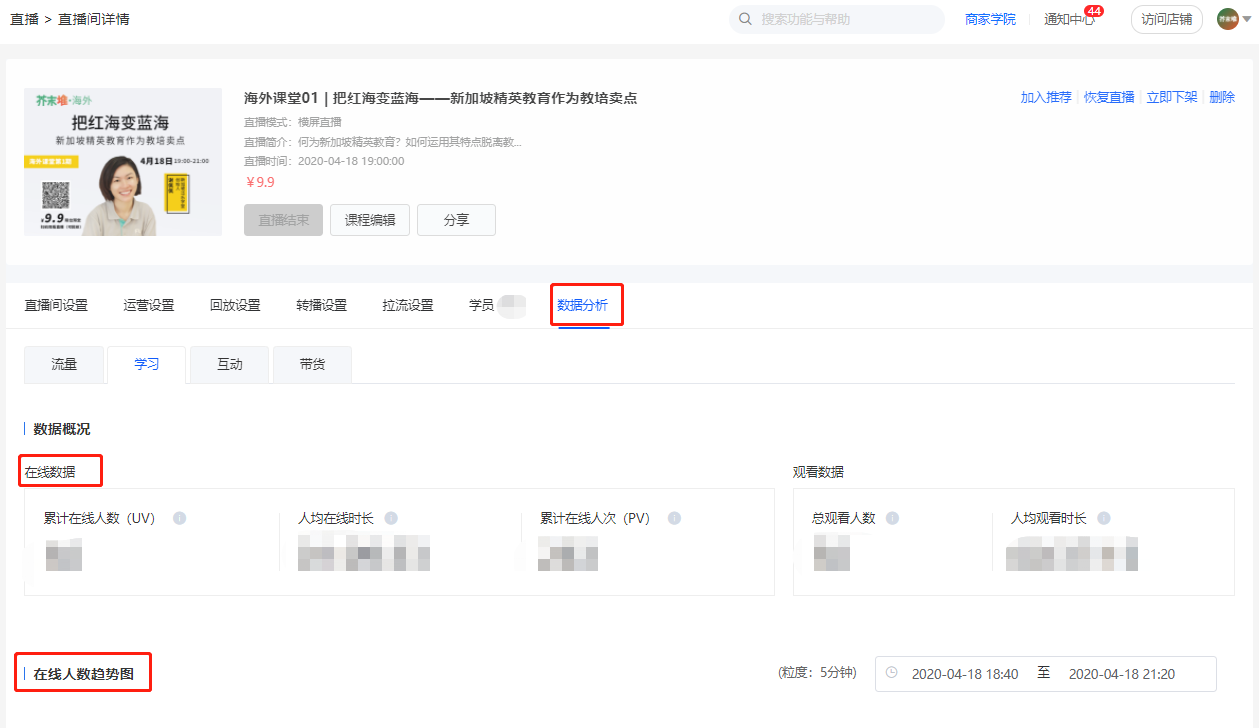The width and height of the screenshot is (1259, 728).
Task: Click info icon beside 人均观看时长
Action: 1104,518
